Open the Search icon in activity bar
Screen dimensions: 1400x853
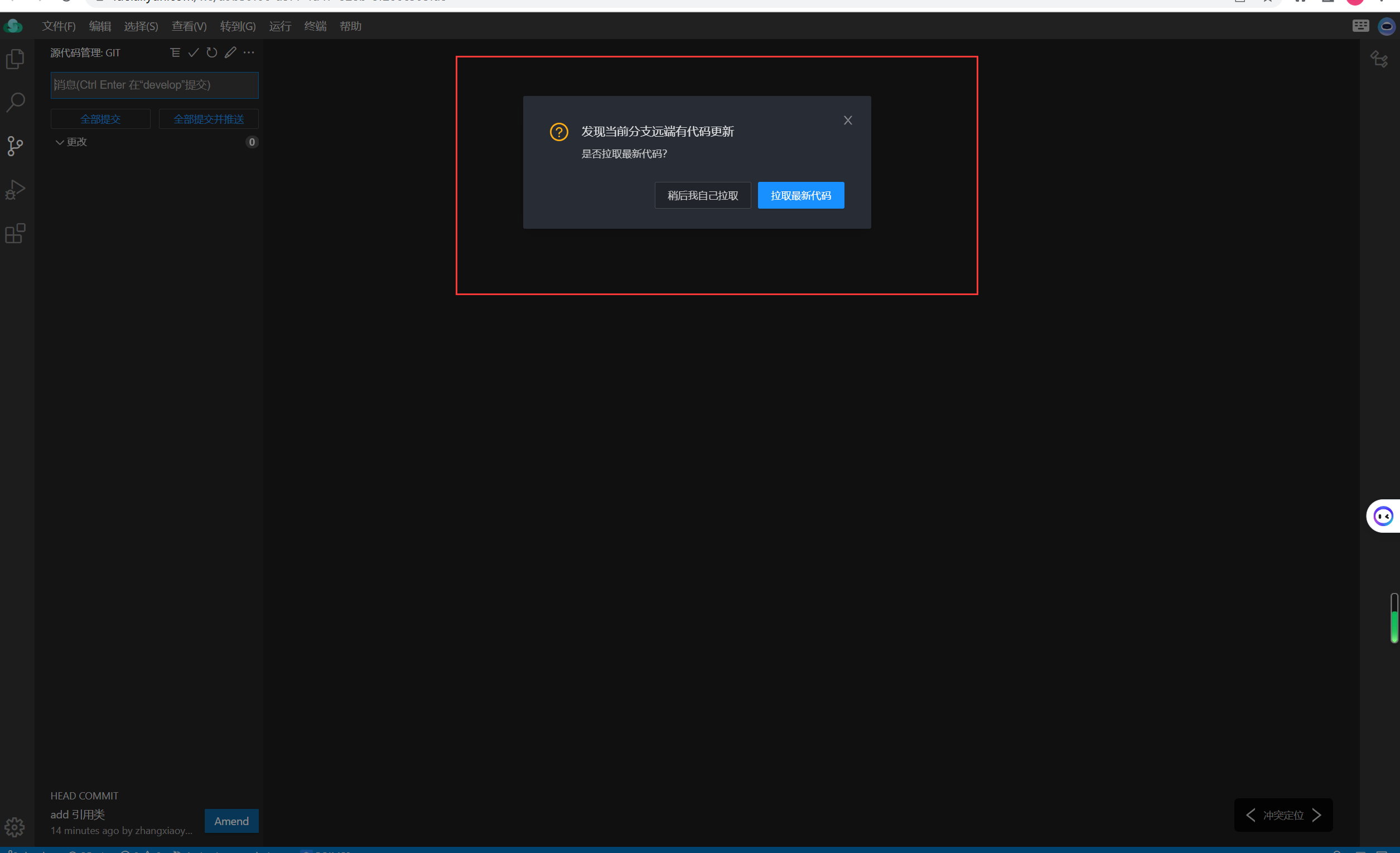(16, 102)
